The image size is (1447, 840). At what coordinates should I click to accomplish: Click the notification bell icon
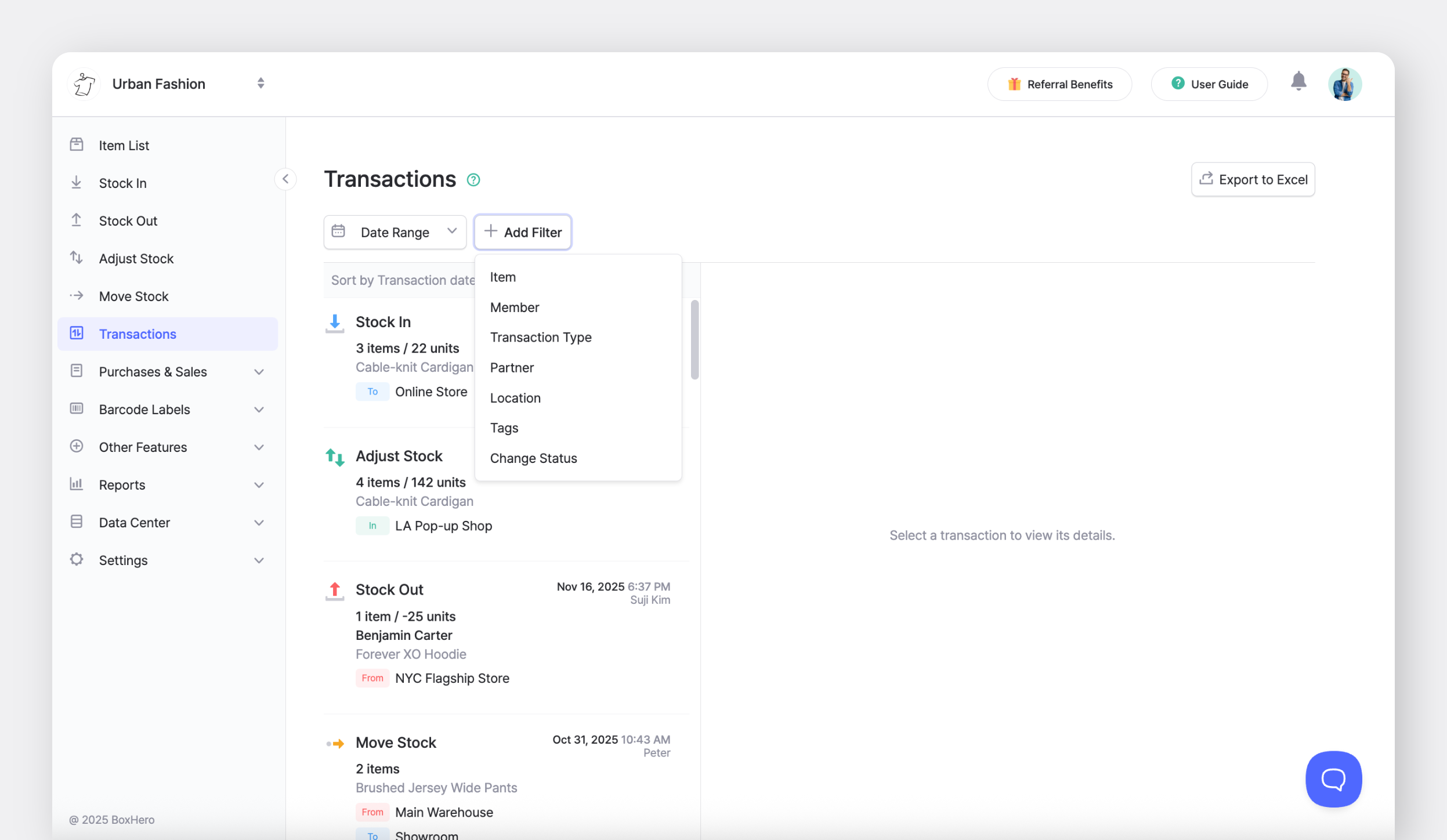[1298, 82]
